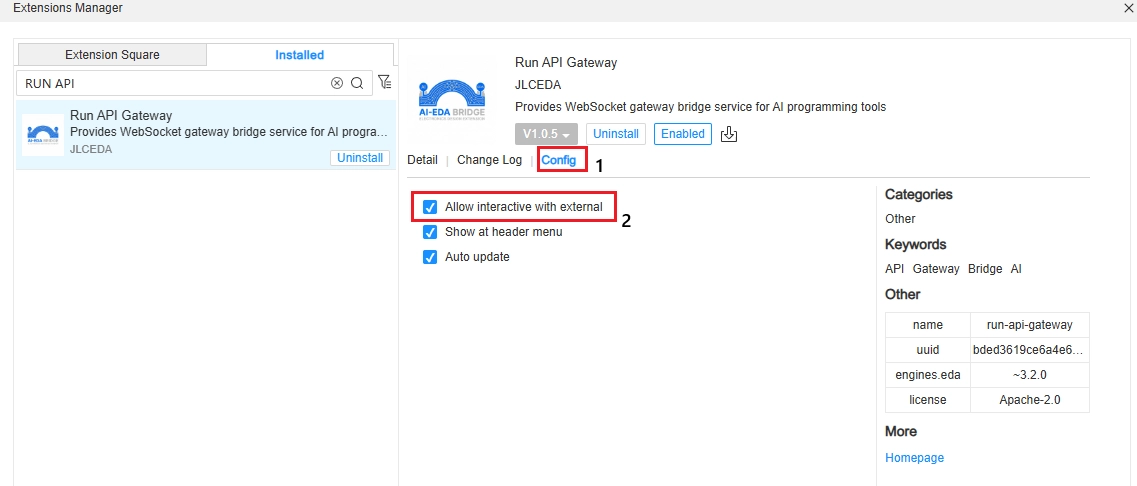Click the uuid value bded3619ce6a4e6…
Viewport: 1137px width, 486px height.
click(x=1030, y=350)
